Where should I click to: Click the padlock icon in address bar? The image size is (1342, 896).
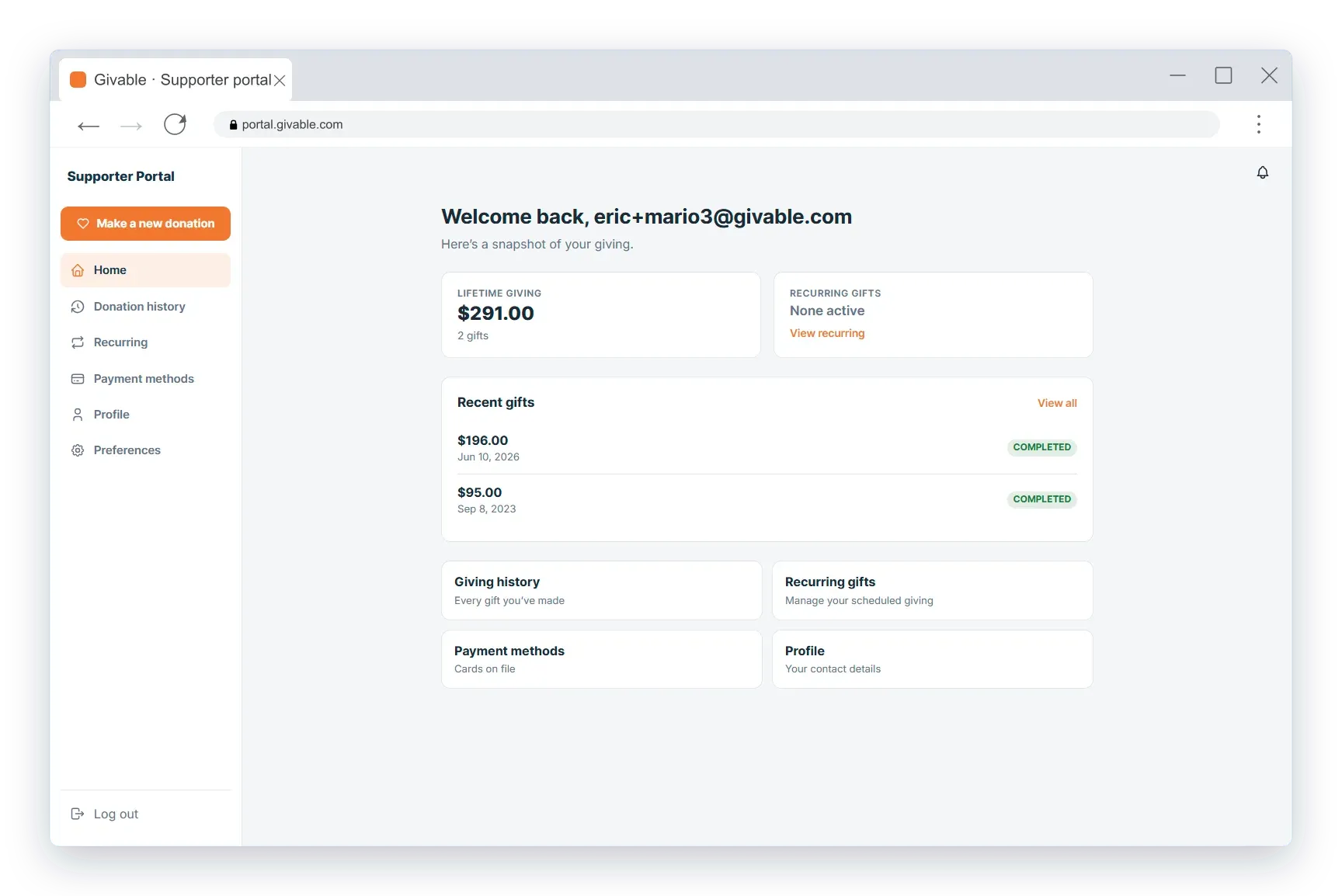click(x=233, y=124)
